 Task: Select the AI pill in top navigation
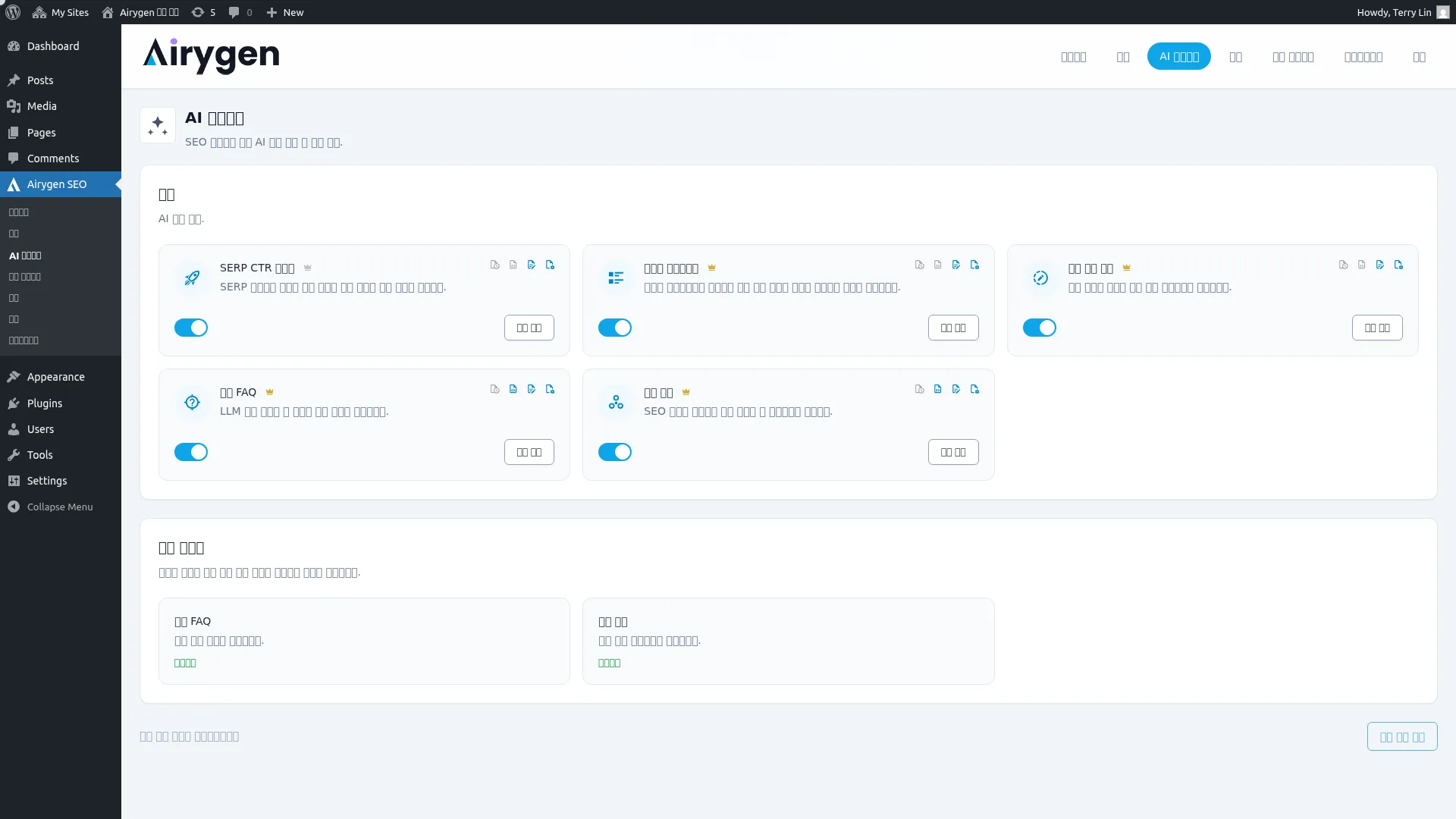(1178, 56)
